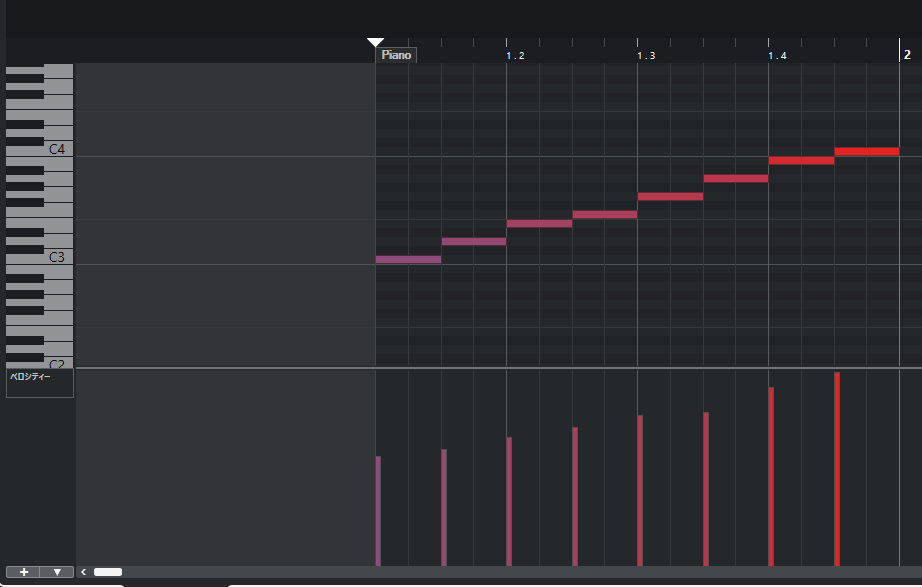Click ruler position 1.3
The width and height of the screenshot is (922, 587).
[645, 56]
